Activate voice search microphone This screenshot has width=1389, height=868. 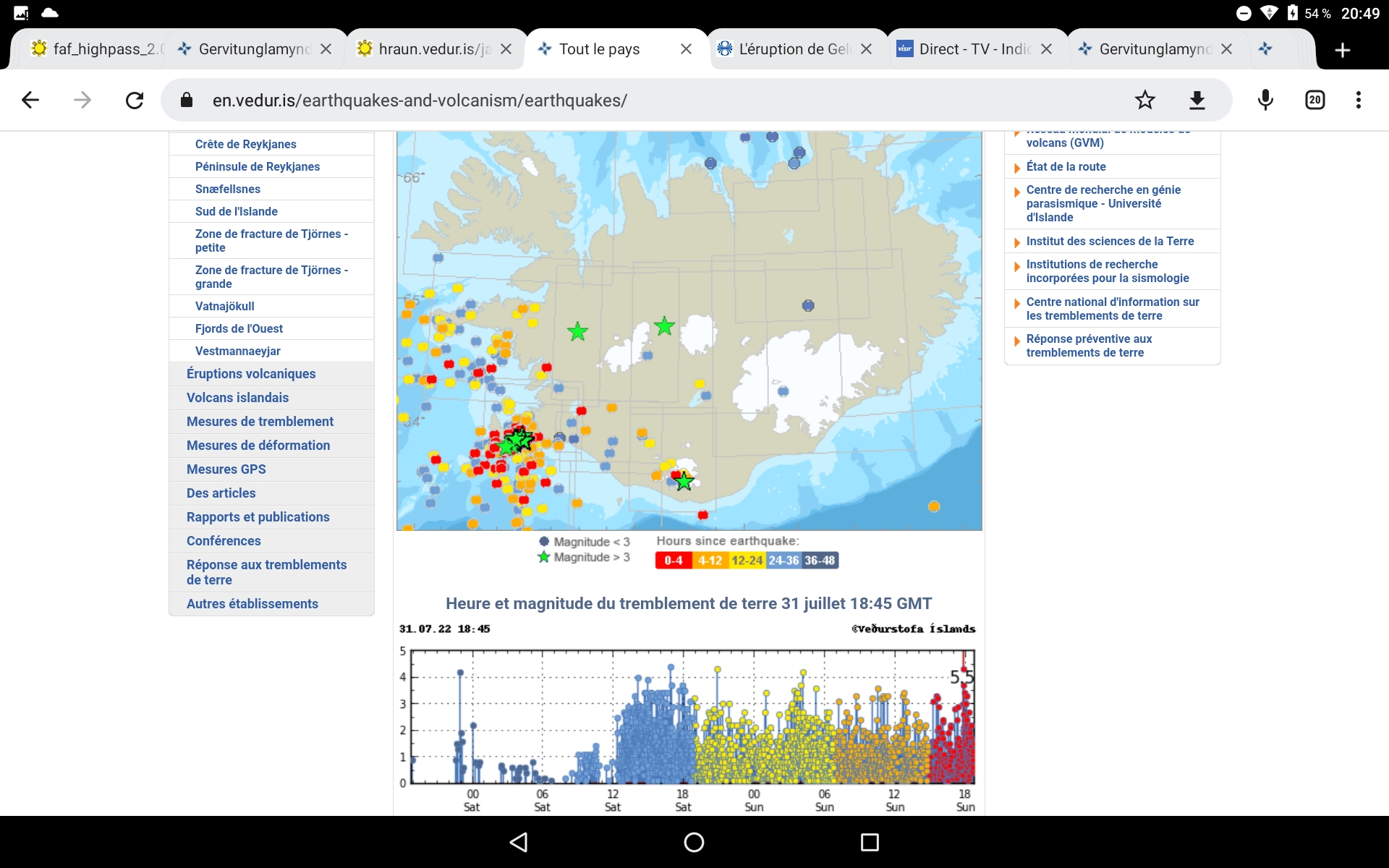1265,100
